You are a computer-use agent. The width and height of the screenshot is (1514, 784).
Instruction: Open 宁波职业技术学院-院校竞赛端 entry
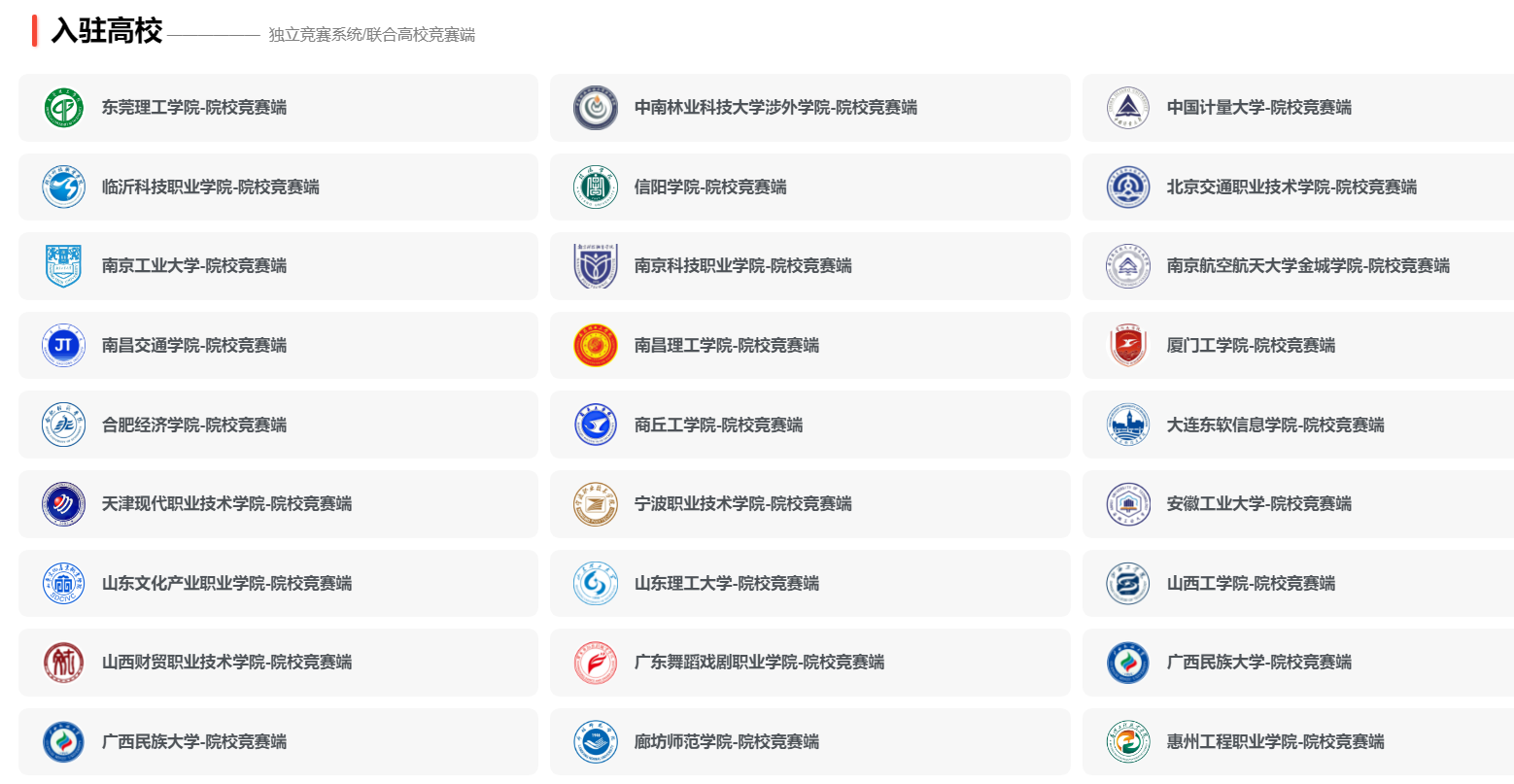810,504
